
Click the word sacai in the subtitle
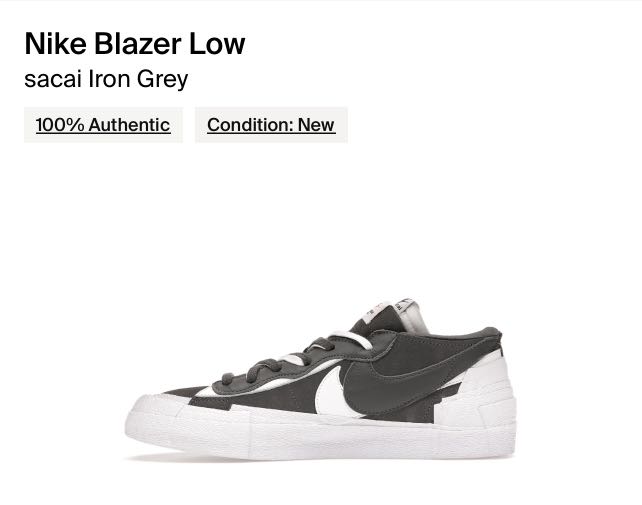53,79
